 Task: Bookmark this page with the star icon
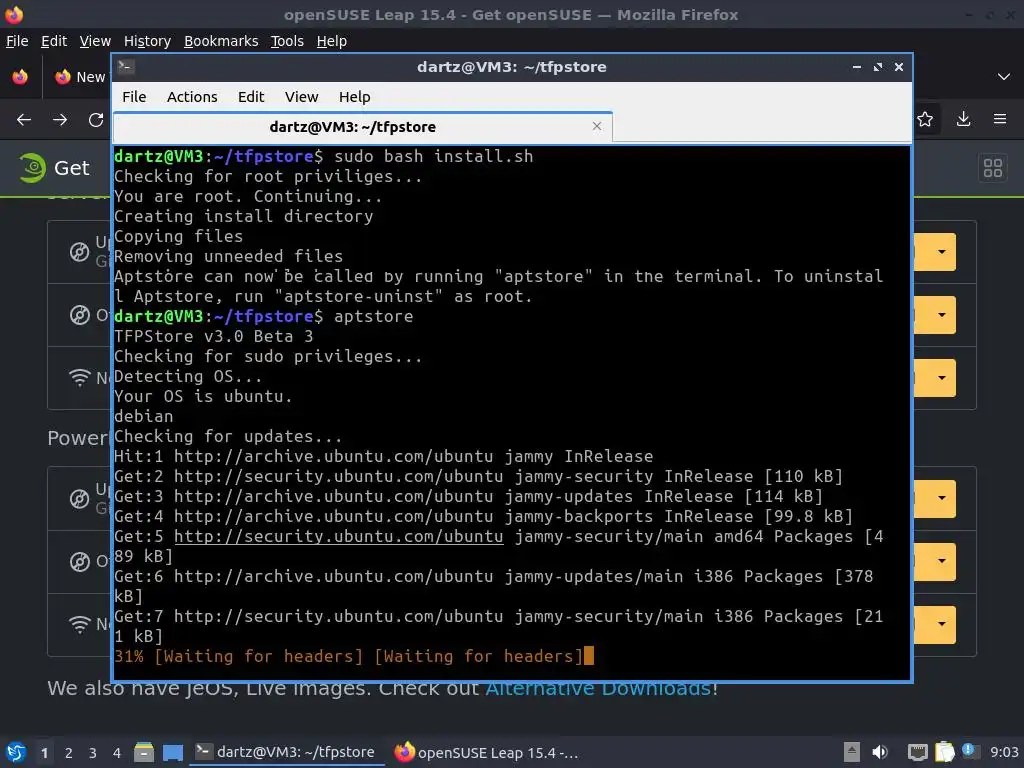[925, 119]
